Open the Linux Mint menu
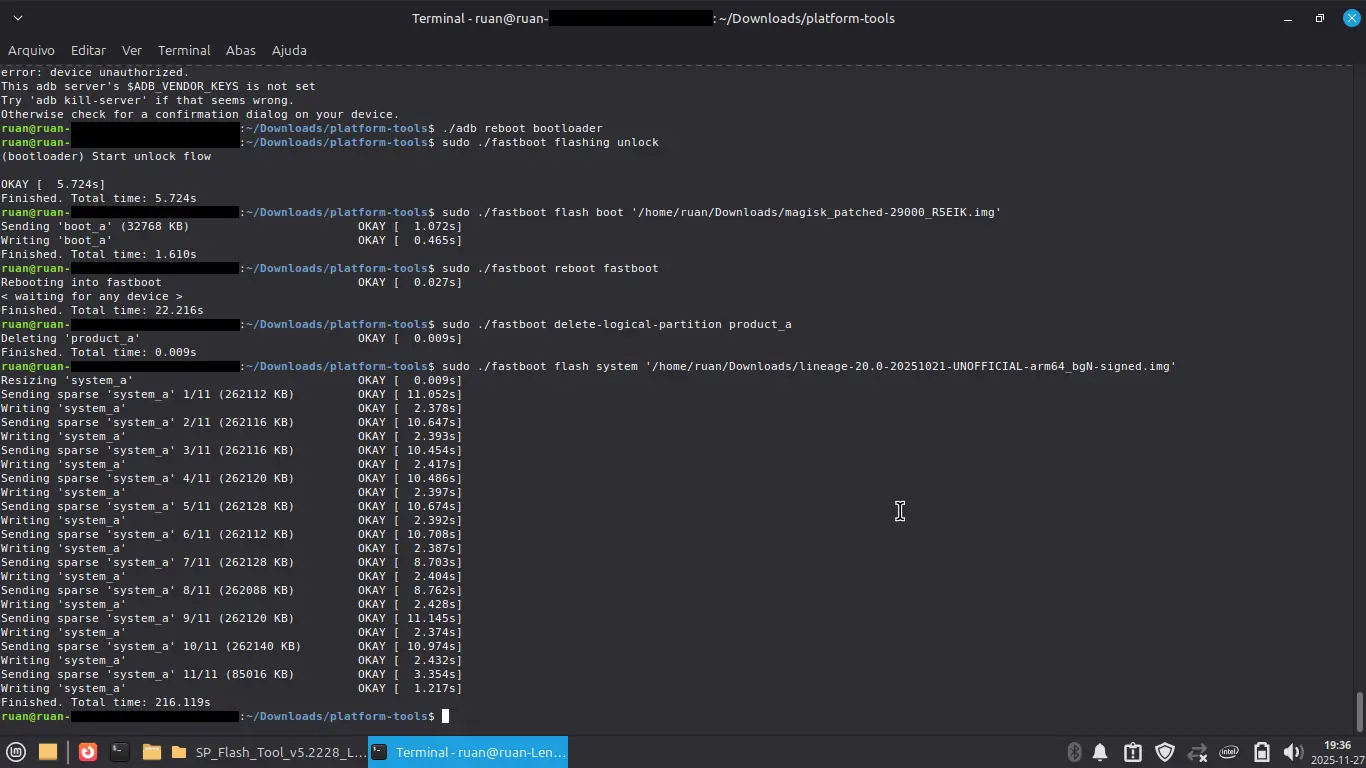This screenshot has width=1366, height=768. pyautogui.click(x=17, y=752)
